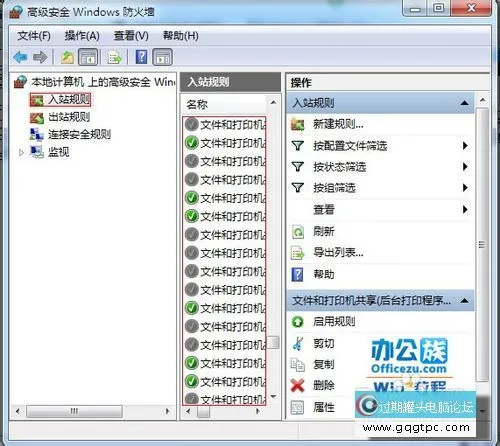Click the blue question mark help toolbar icon
The width and height of the screenshot is (500, 446).
[141, 57]
